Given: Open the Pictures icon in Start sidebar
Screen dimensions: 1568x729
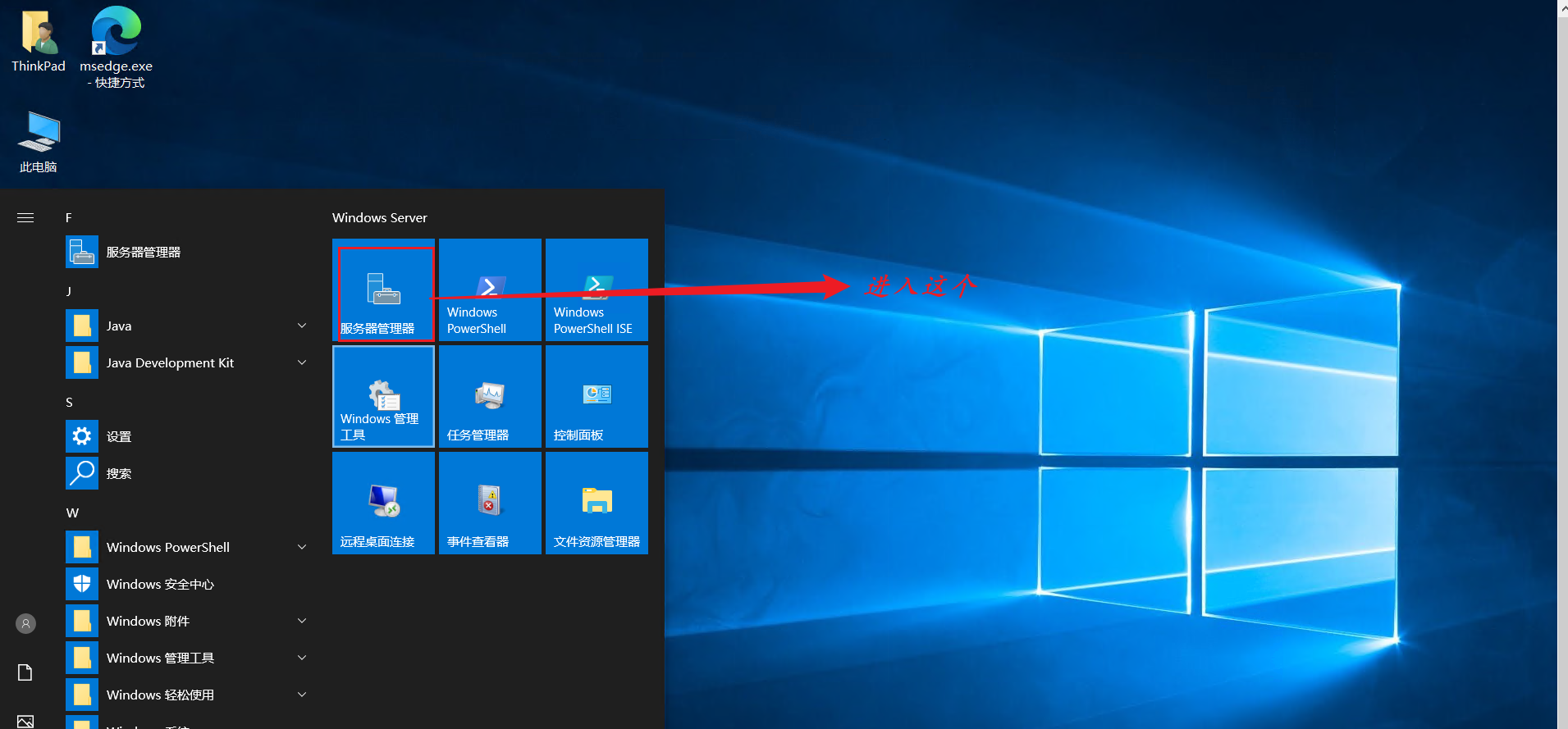Looking at the screenshot, I should pos(25,721).
